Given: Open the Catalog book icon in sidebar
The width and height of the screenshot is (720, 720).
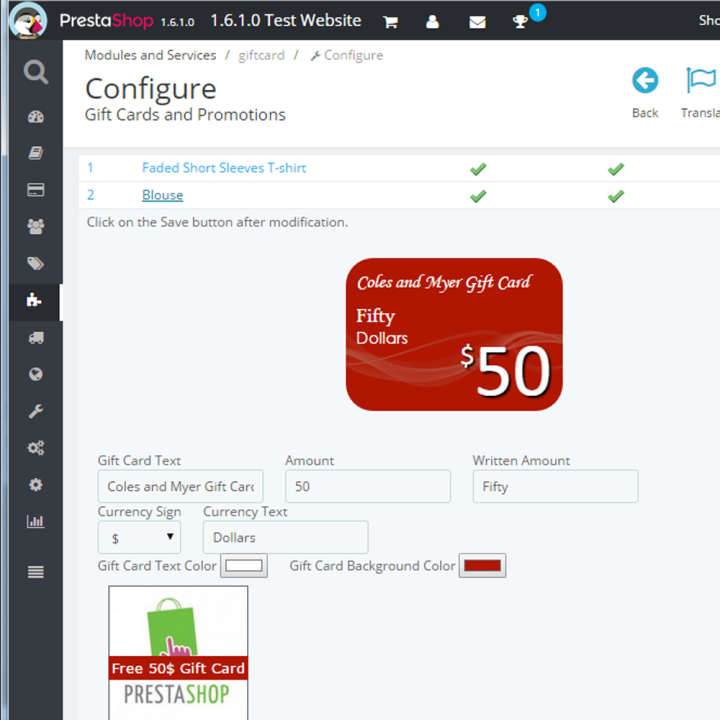Looking at the screenshot, I should [36, 153].
